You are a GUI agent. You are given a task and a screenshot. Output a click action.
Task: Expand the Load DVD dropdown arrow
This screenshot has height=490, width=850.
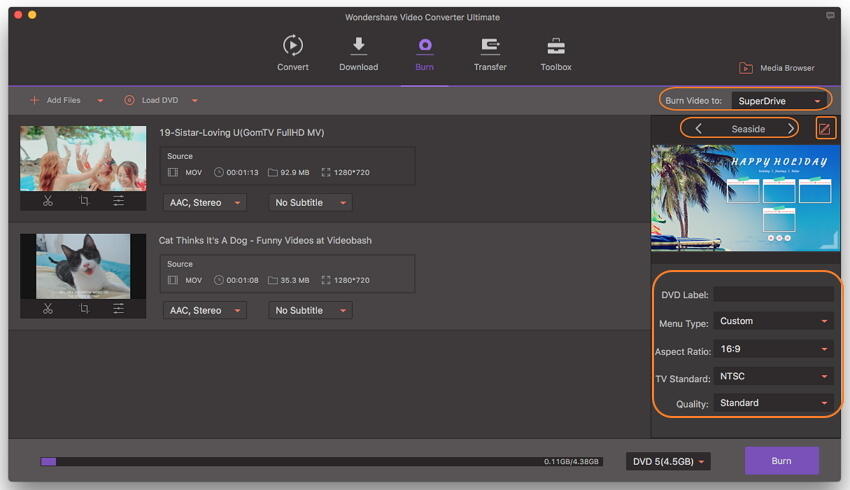click(x=195, y=100)
